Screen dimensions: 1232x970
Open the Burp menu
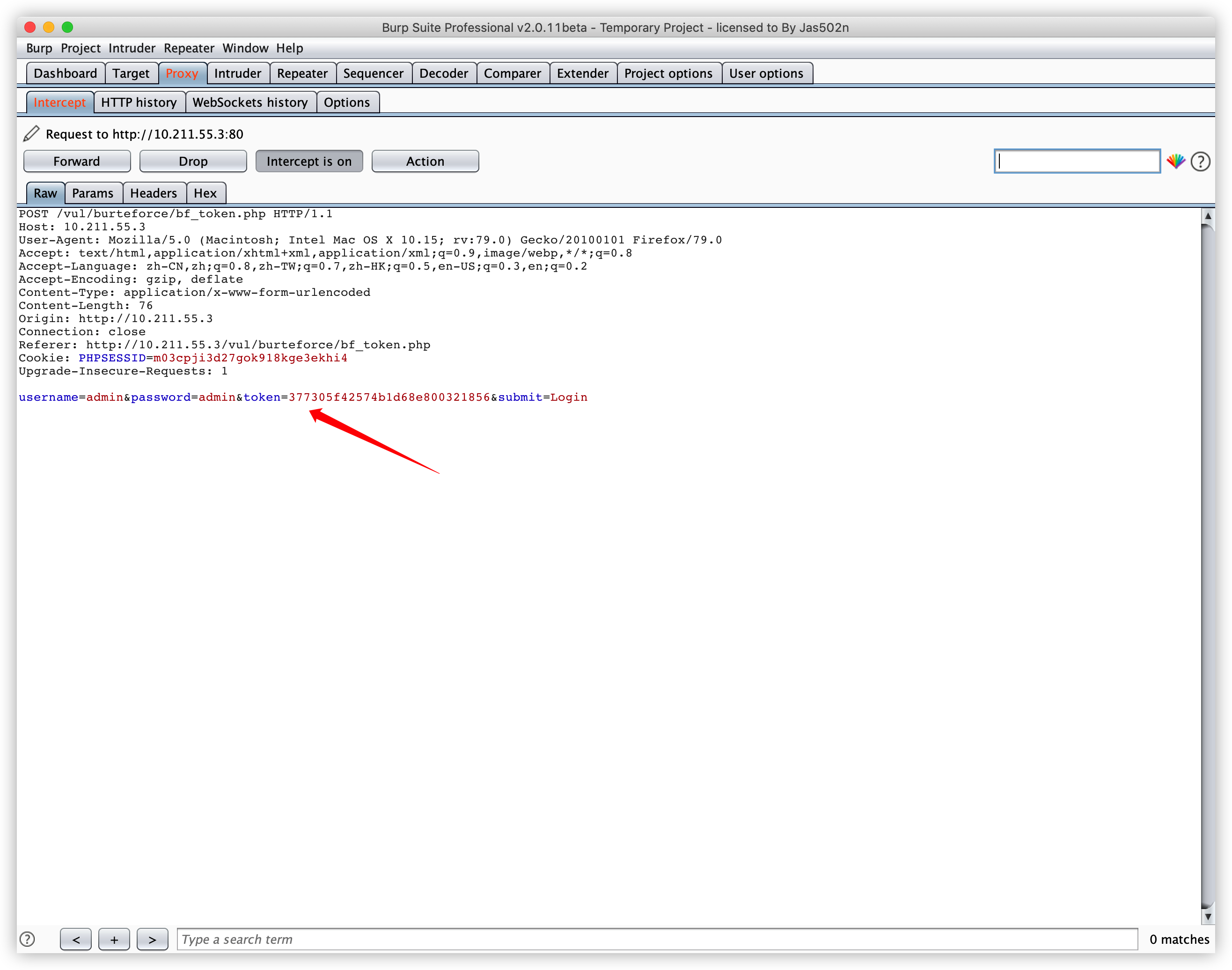coord(38,48)
